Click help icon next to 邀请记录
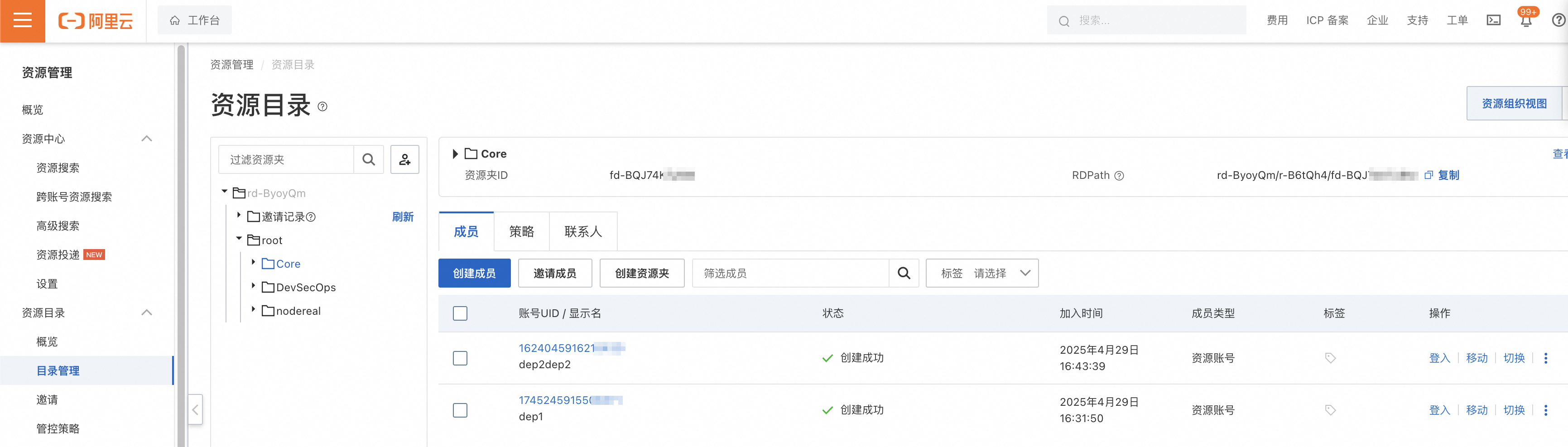 pyautogui.click(x=311, y=217)
